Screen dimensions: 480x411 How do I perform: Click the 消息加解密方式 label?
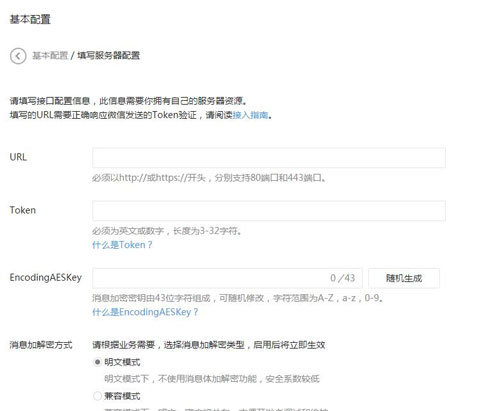pos(41,345)
